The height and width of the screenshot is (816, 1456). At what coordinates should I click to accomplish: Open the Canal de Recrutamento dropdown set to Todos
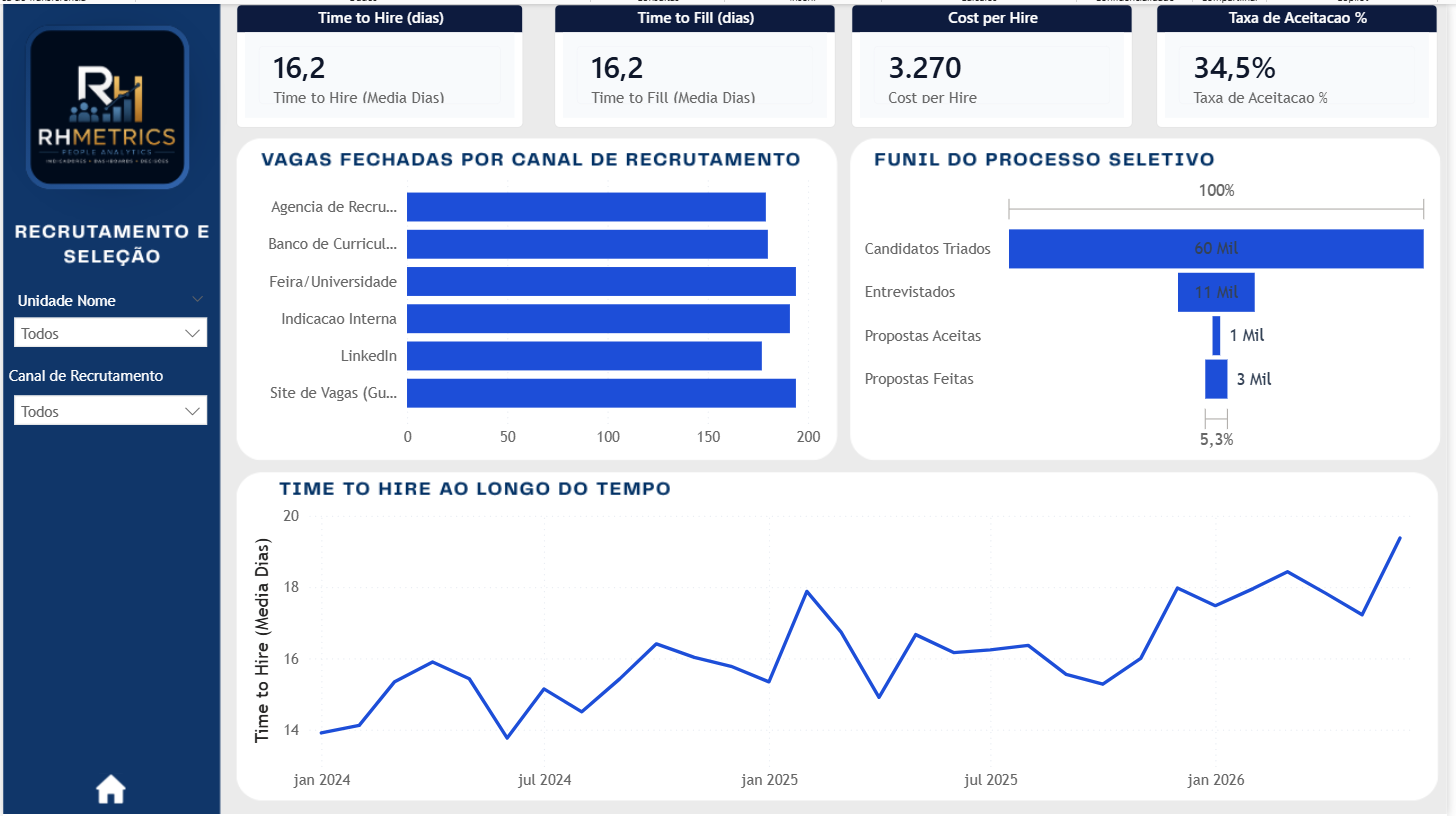[110, 411]
